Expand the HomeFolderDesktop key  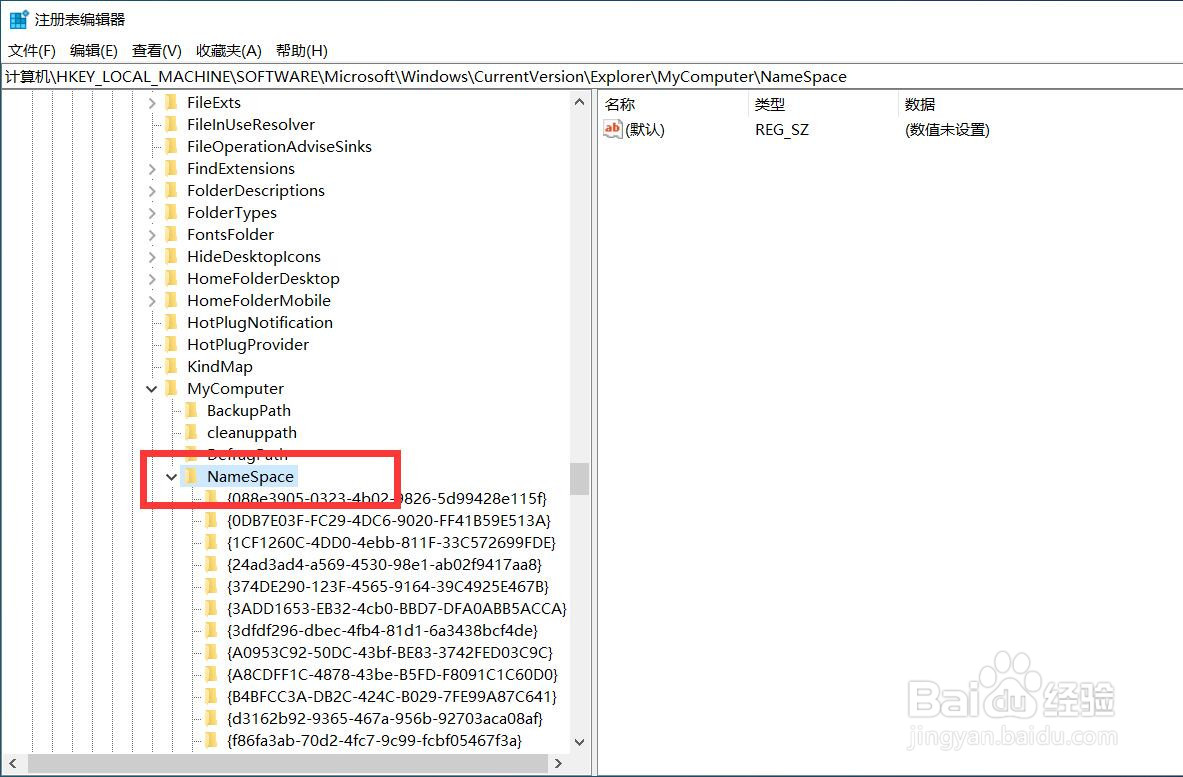coord(152,279)
